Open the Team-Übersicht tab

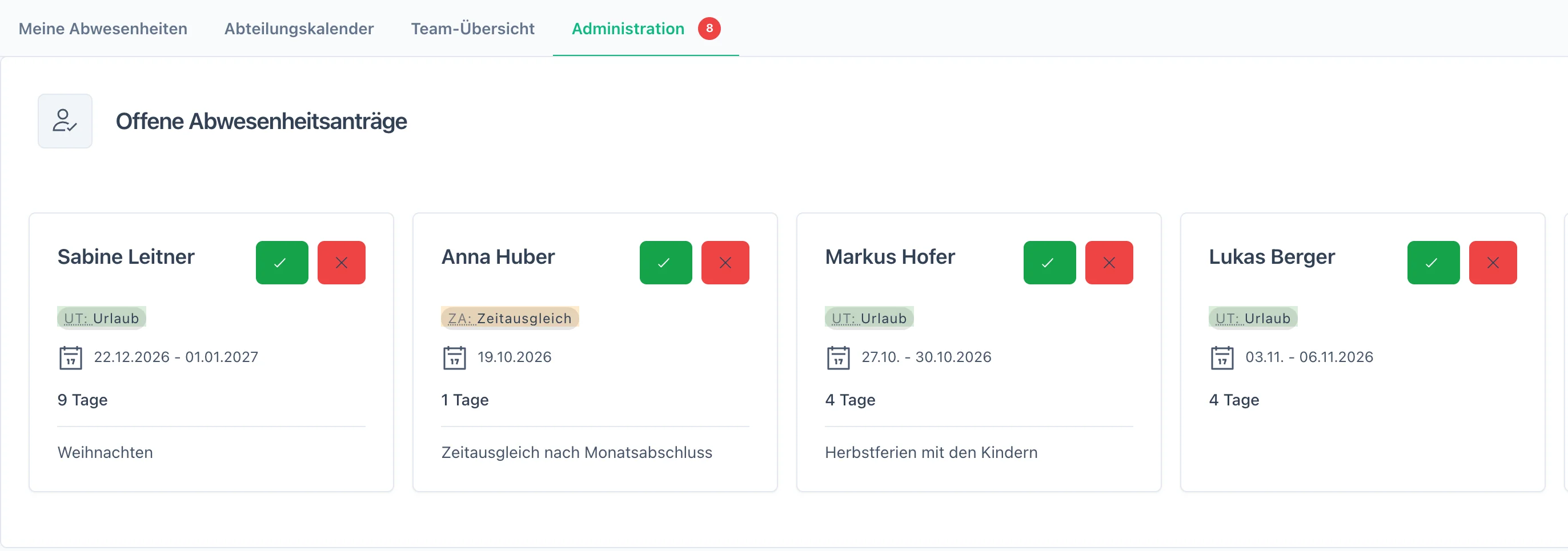click(x=473, y=29)
